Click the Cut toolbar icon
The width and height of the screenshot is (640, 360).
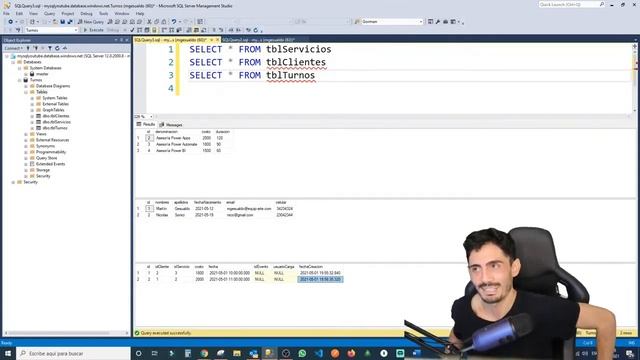point(149,22)
